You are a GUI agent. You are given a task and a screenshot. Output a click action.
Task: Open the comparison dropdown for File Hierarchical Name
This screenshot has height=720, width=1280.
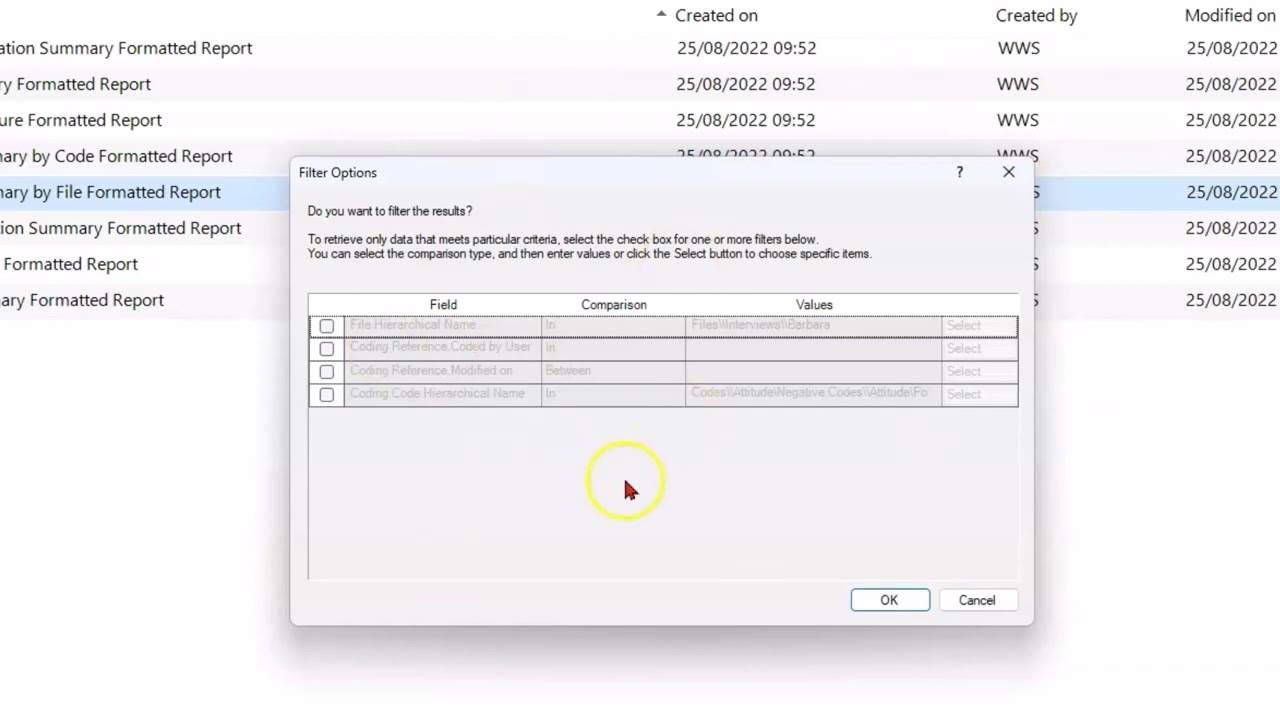pyautogui.click(x=613, y=326)
